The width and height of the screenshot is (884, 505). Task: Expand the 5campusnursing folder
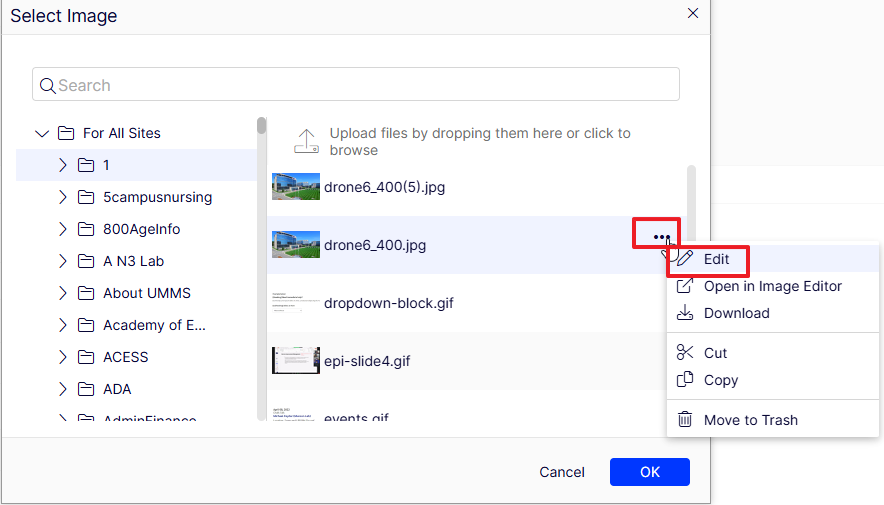click(x=62, y=197)
